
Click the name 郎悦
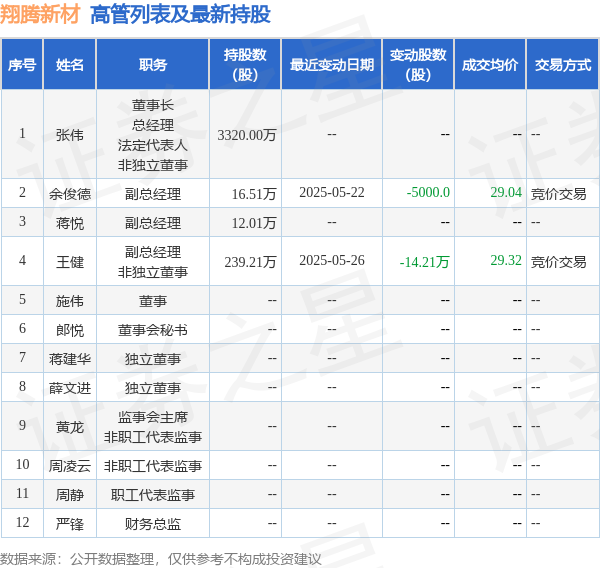click(70, 330)
